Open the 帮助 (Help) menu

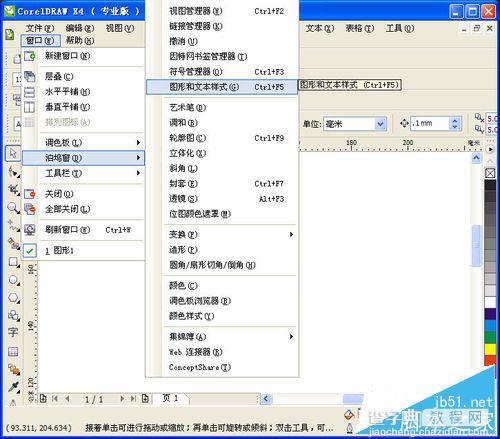[x=80, y=41]
